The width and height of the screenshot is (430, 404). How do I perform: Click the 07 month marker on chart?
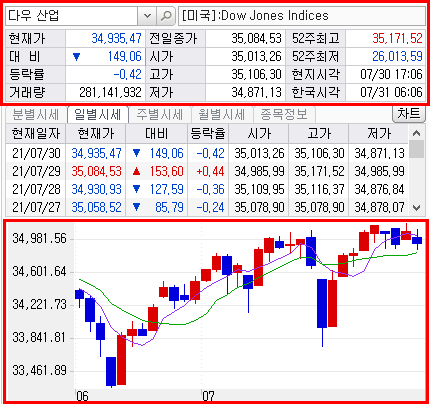click(209, 396)
